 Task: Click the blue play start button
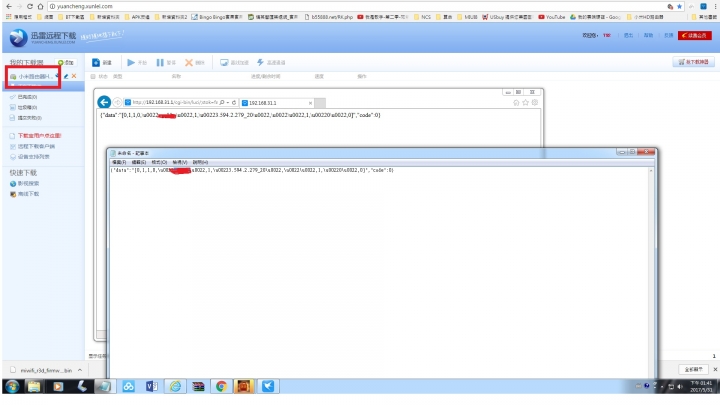[131, 62]
